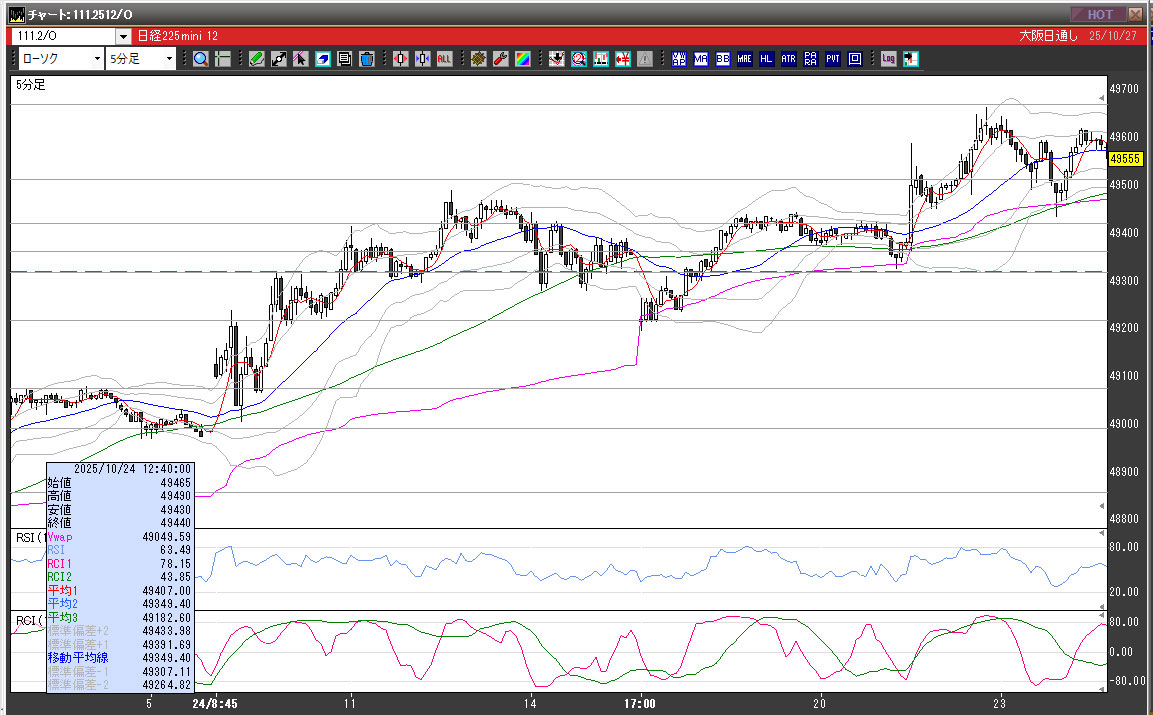Open the 5分足 timeframe dropdown

click(x=169, y=59)
